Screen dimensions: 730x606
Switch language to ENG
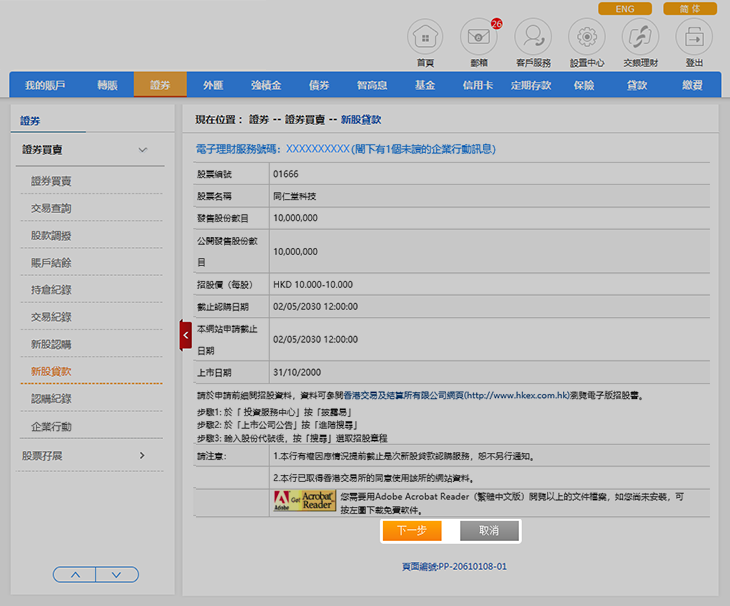pyautogui.click(x=624, y=9)
